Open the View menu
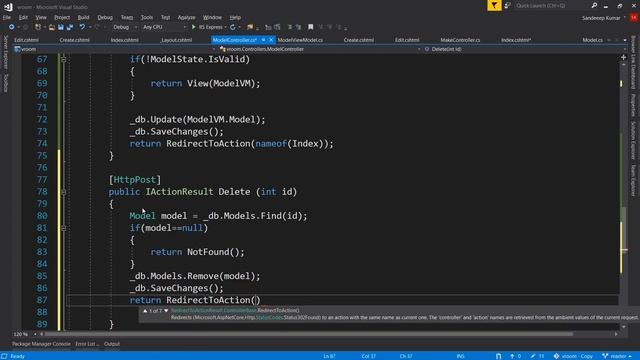This screenshot has height=360, width=640. pos(41,18)
